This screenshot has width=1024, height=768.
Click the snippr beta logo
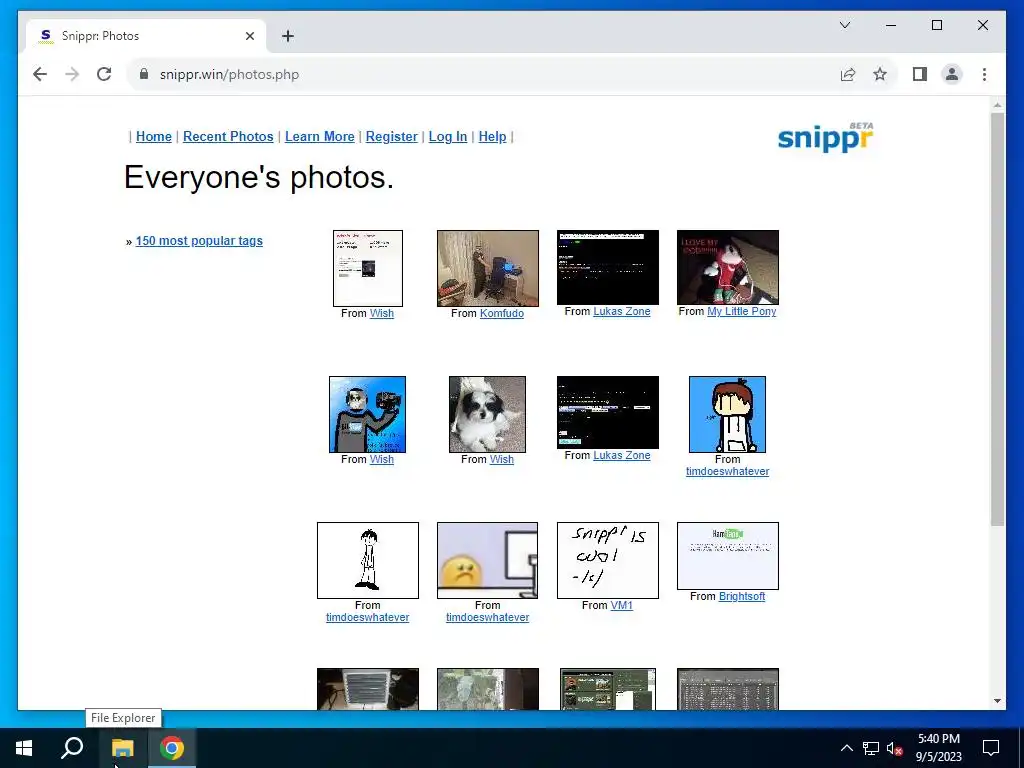[825, 136]
